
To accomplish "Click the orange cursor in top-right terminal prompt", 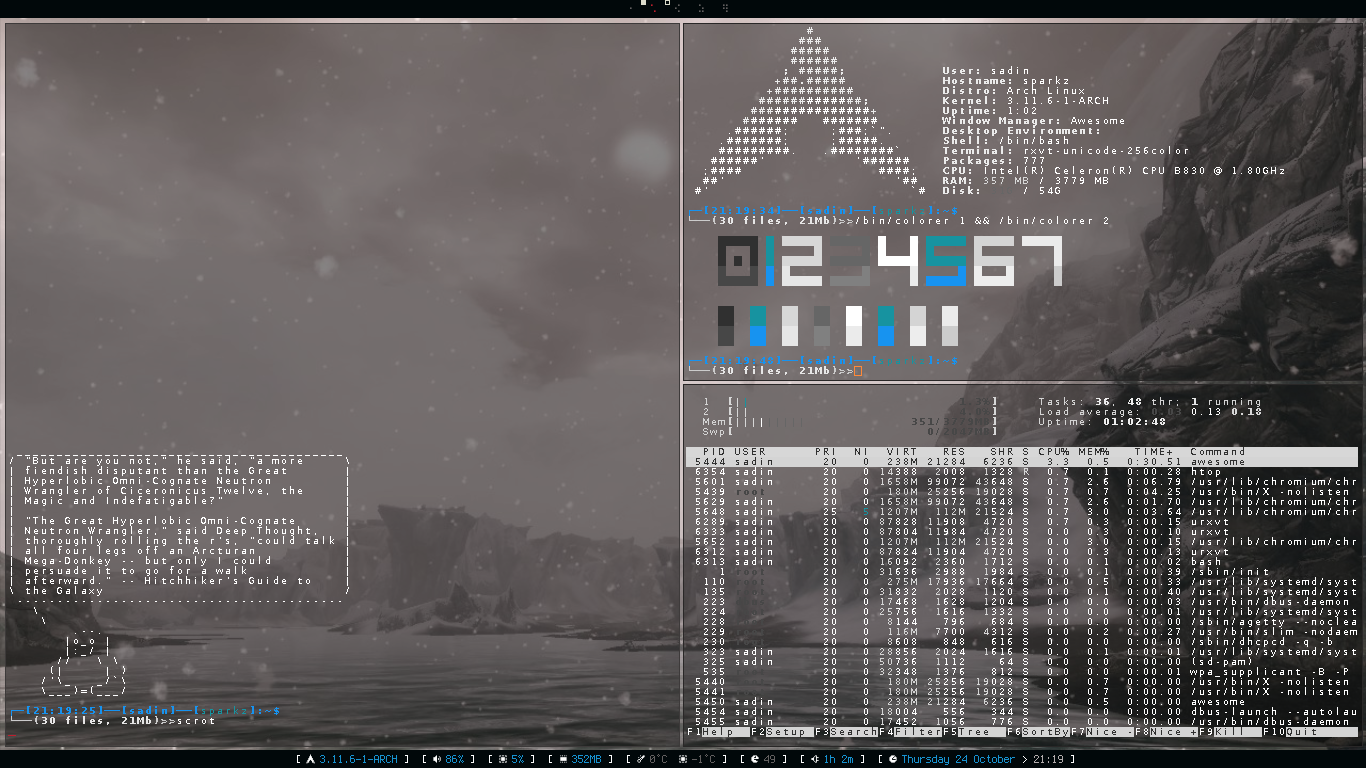I will (858, 371).
